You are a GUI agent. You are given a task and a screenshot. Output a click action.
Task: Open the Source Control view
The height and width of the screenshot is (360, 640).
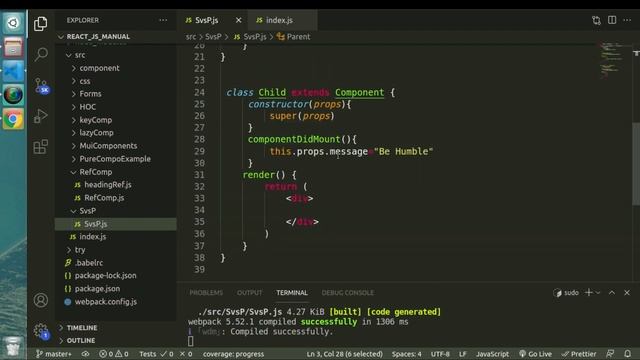(41, 86)
